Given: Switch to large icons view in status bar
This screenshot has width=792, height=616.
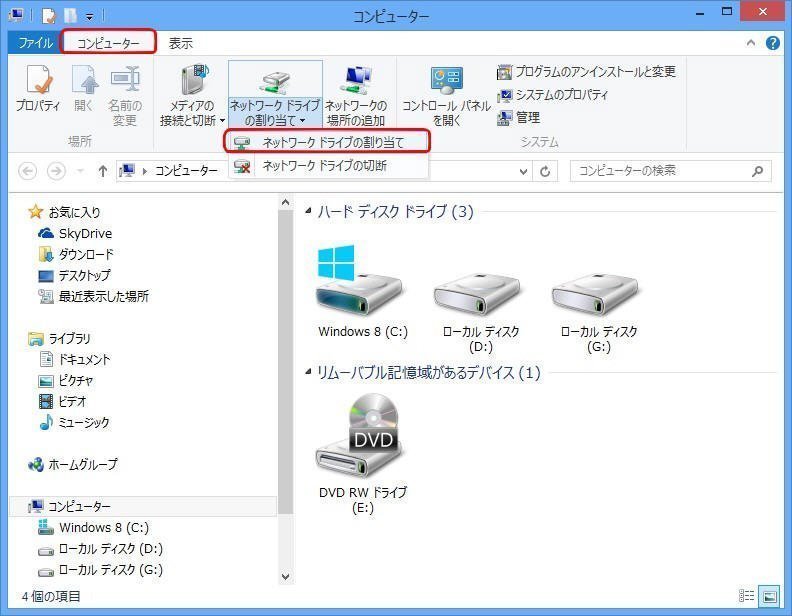Looking at the screenshot, I should coord(770,596).
